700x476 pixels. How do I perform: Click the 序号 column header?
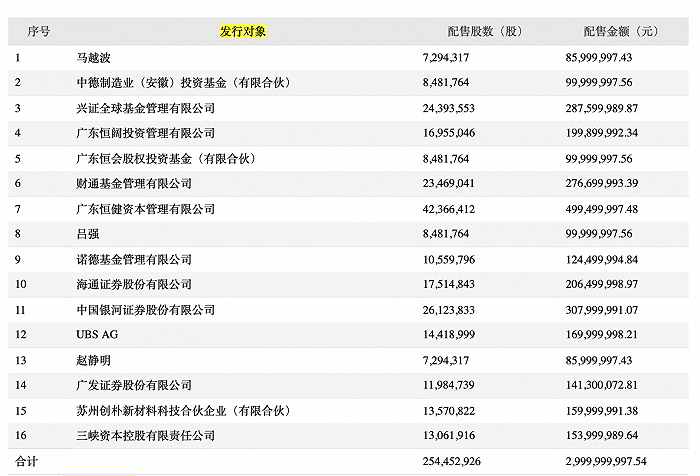tap(39, 31)
